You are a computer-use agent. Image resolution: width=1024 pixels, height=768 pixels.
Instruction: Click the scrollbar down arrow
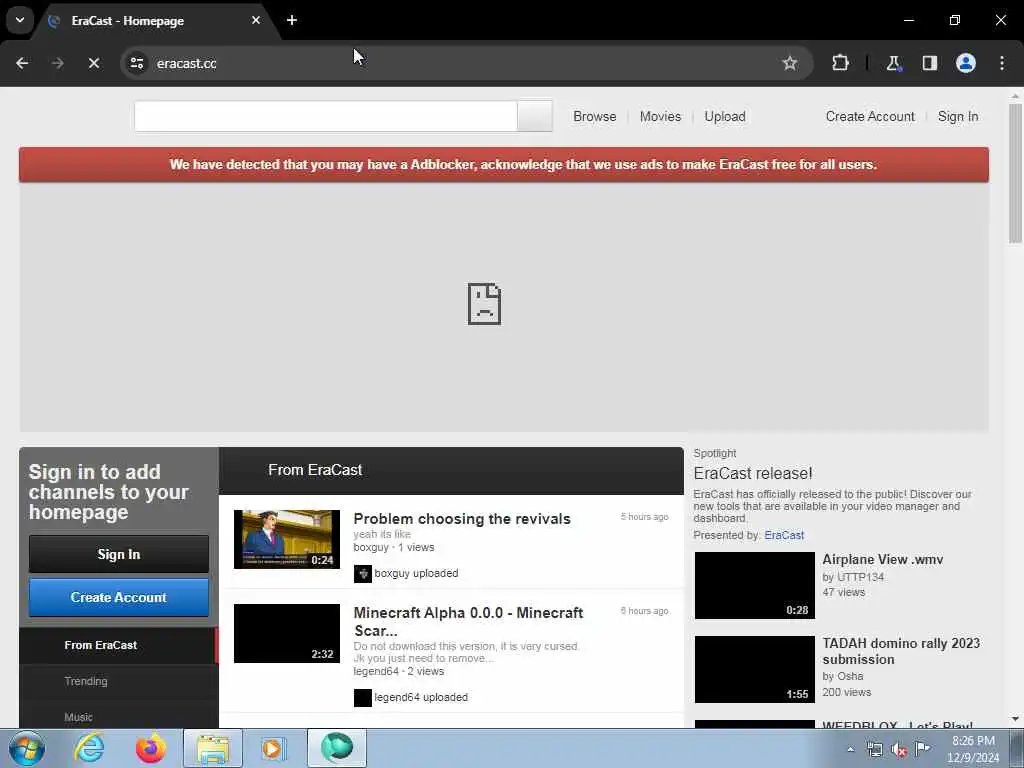1015,720
